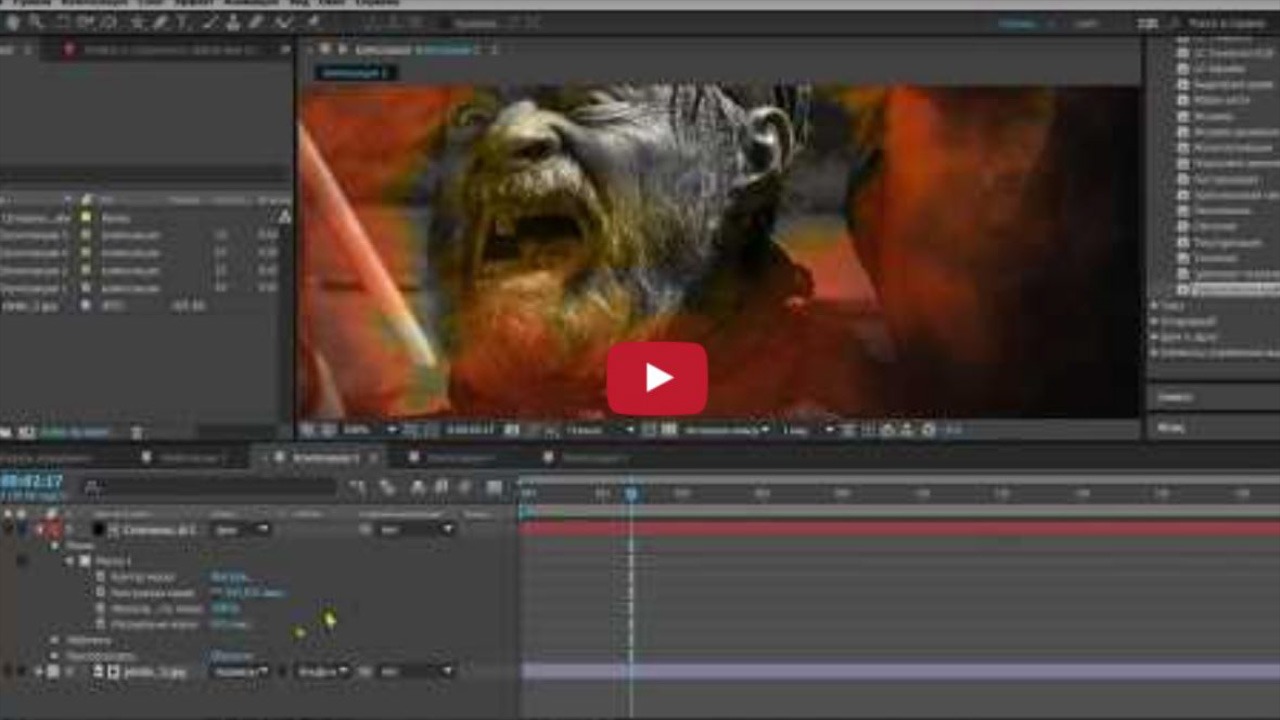This screenshot has width=1280, height=720.
Task: Open the view layout dropdown under the viewer
Action: (807, 430)
